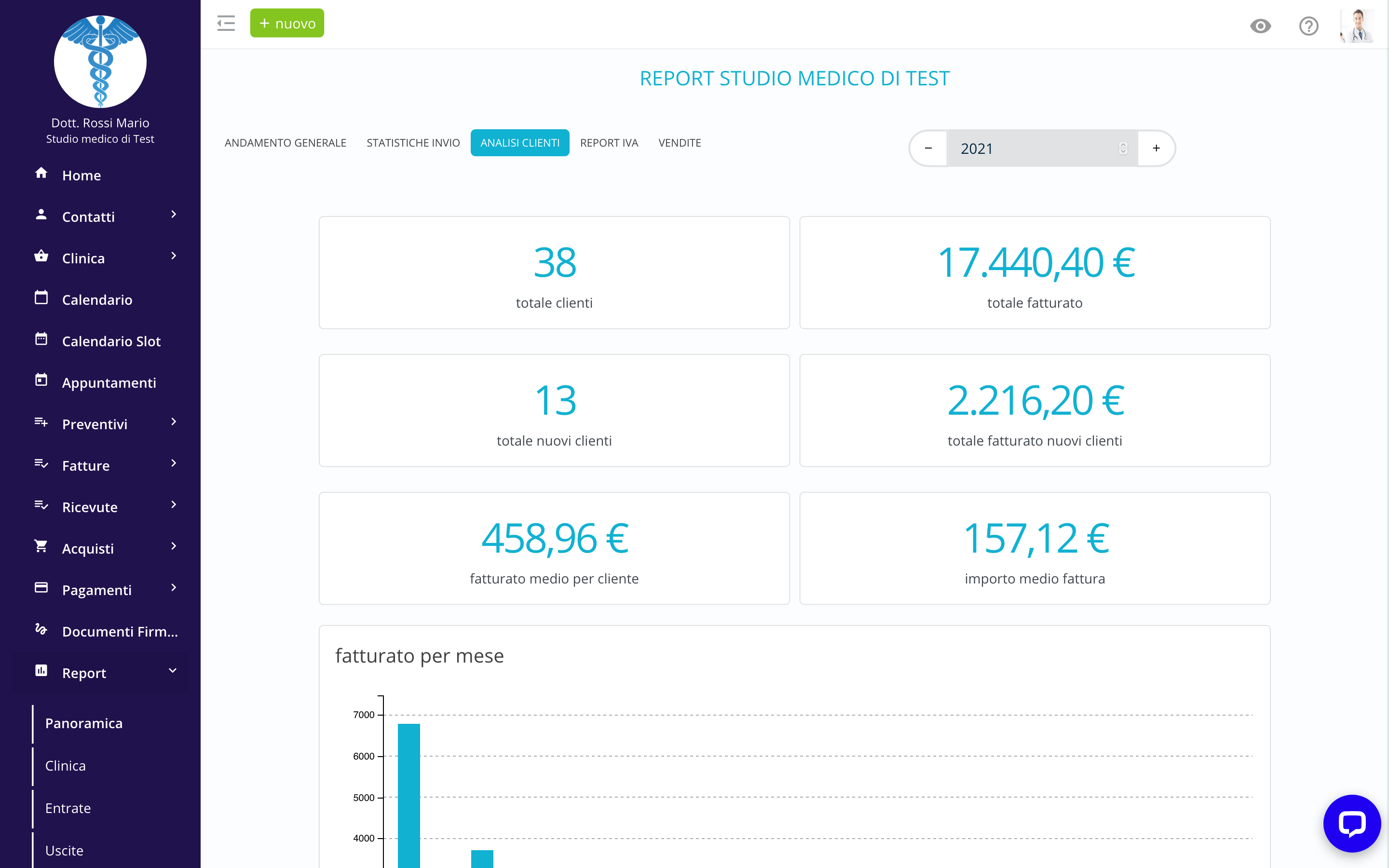Open the chat bubble in bottom right corner

point(1352,823)
